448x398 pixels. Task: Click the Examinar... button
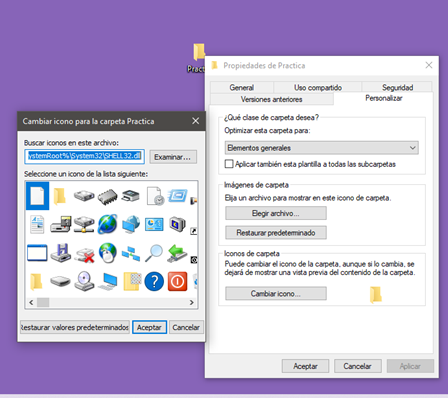tap(173, 157)
